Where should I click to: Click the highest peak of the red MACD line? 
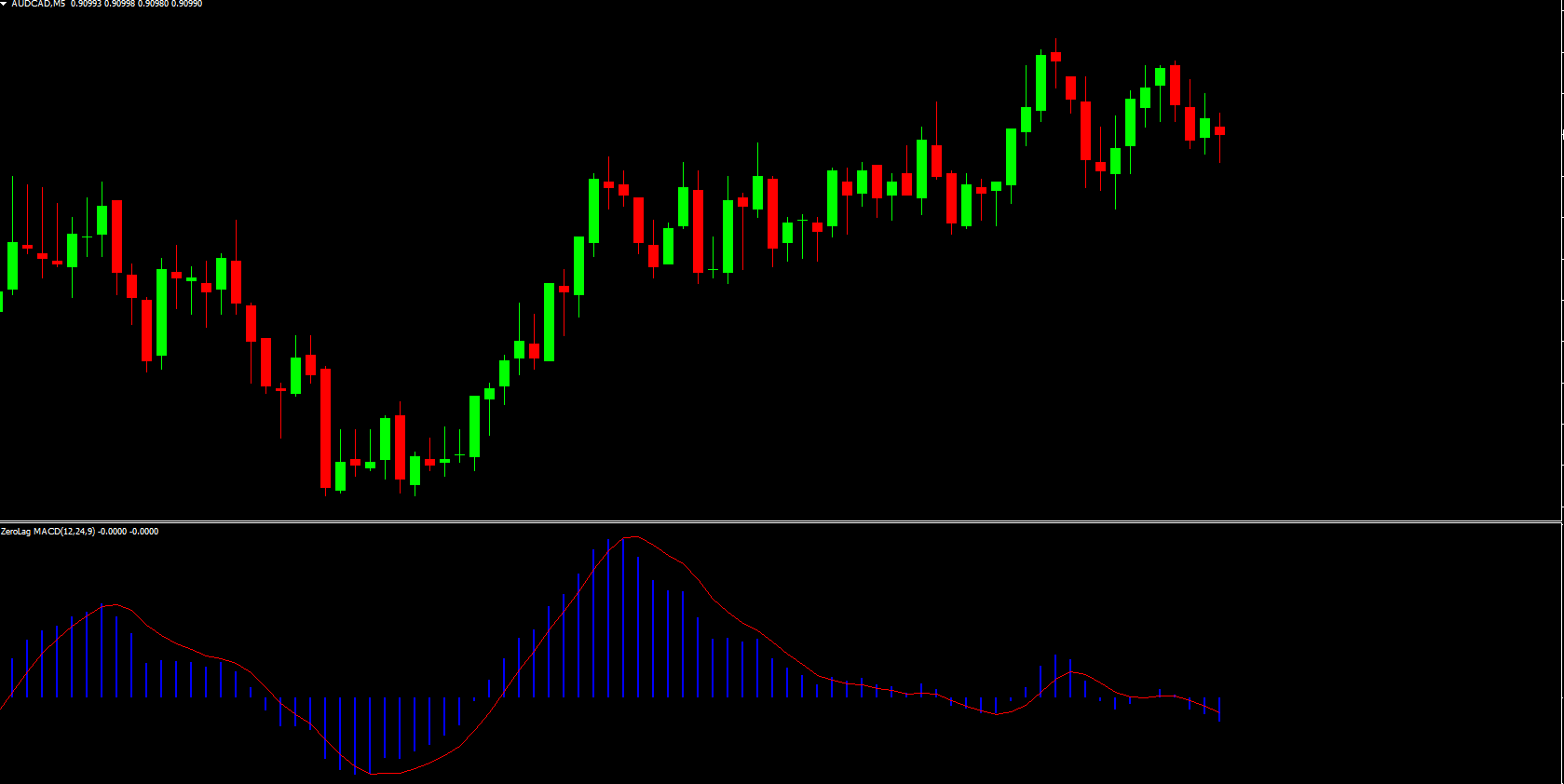point(633,537)
